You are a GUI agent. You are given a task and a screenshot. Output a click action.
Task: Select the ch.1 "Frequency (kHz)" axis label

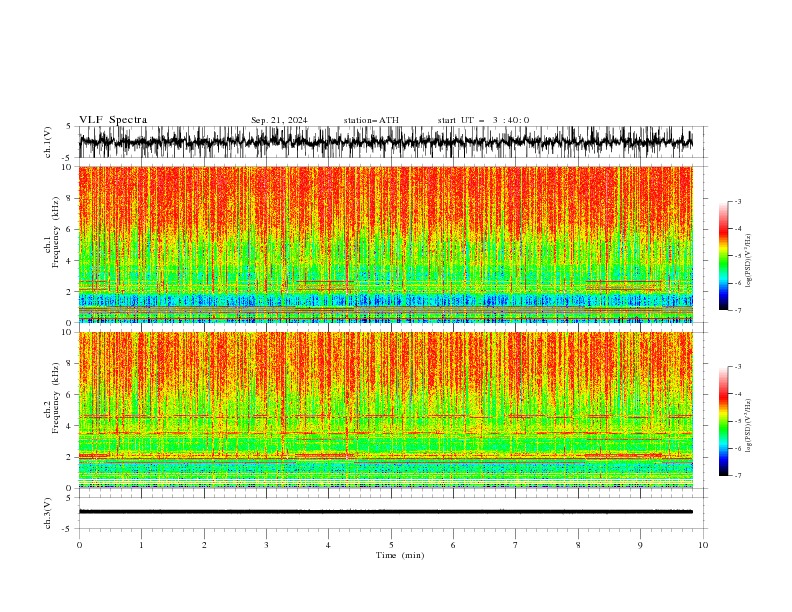point(56,233)
